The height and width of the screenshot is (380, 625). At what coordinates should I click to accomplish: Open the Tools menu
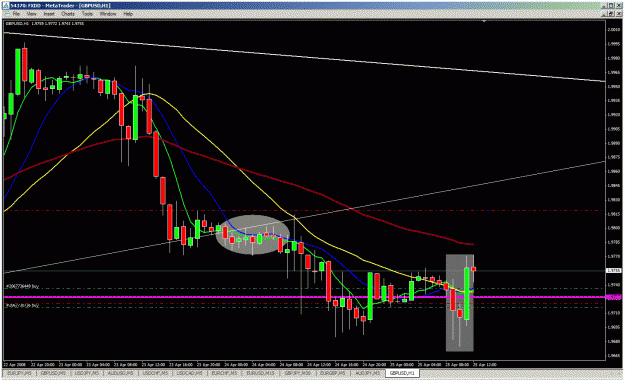(x=87, y=14)
